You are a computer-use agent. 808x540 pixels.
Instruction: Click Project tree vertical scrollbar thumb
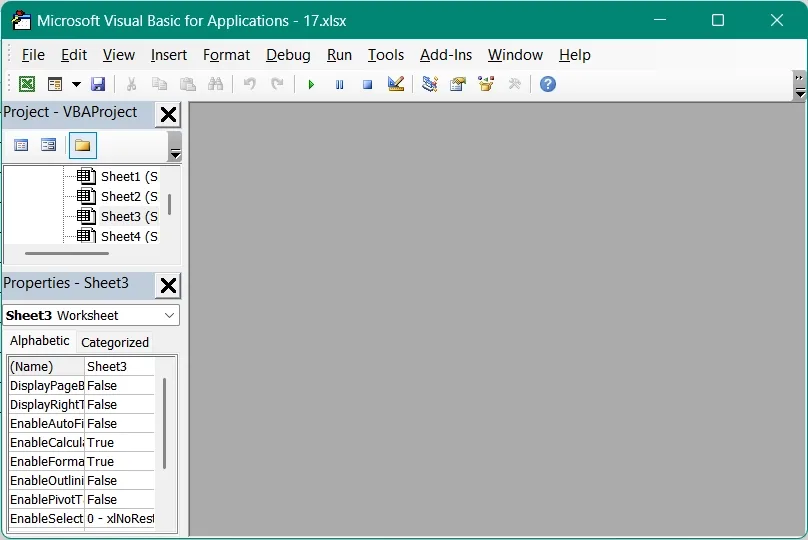tap(170, 204)
